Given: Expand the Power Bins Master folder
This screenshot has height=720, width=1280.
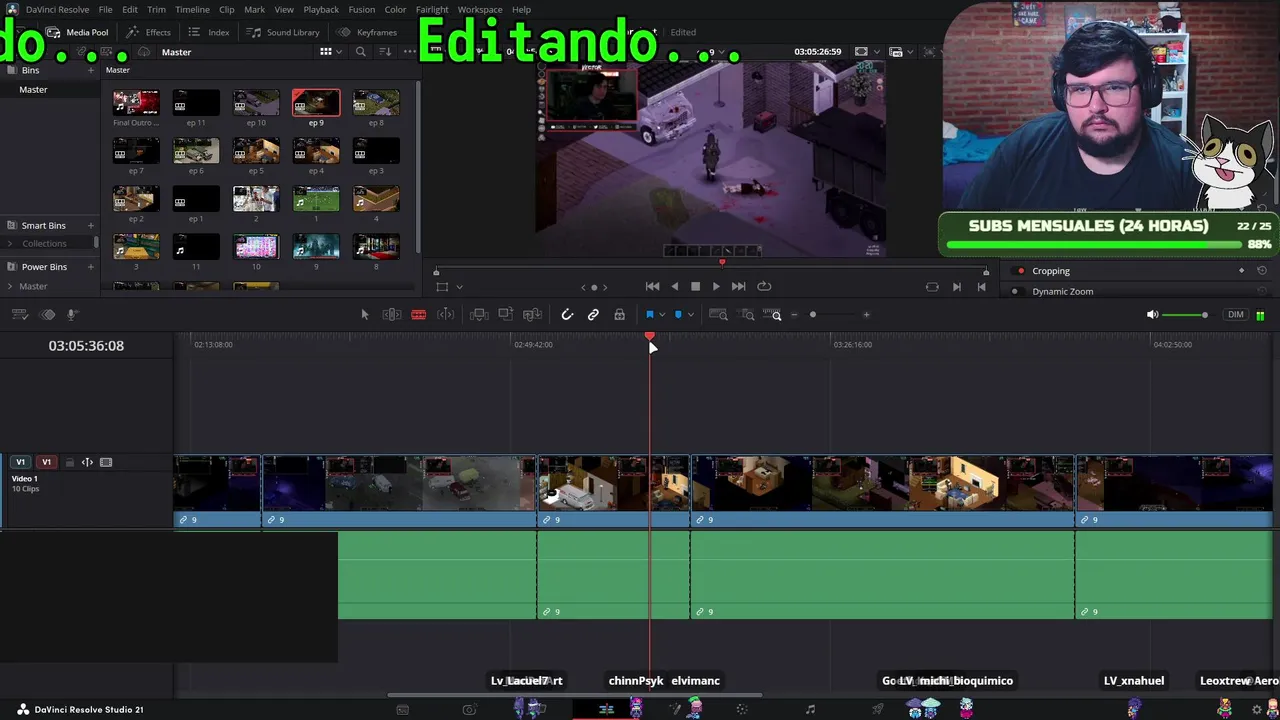Looking at the screenshot, I should [10, 287].
